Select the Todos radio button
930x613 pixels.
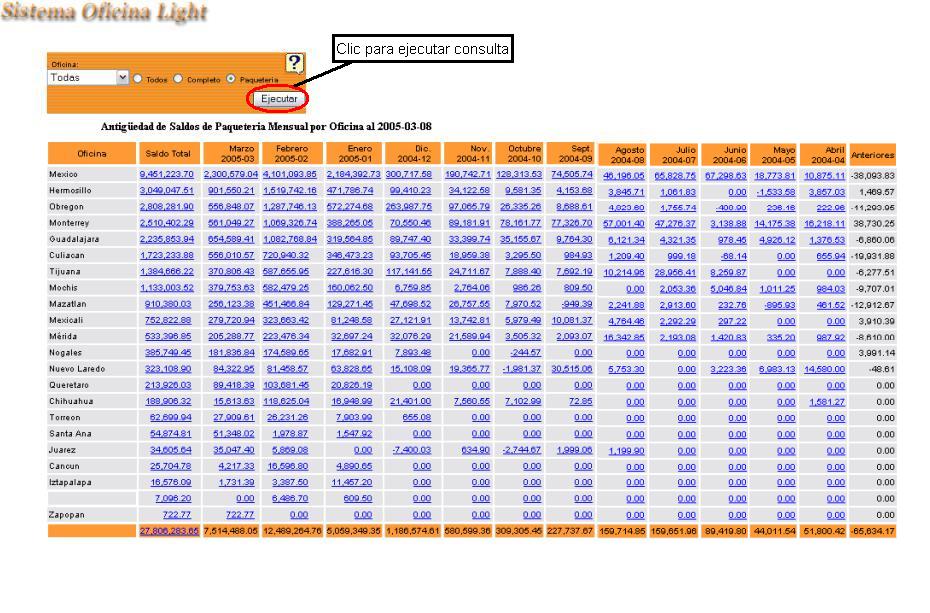click(138, 79)
